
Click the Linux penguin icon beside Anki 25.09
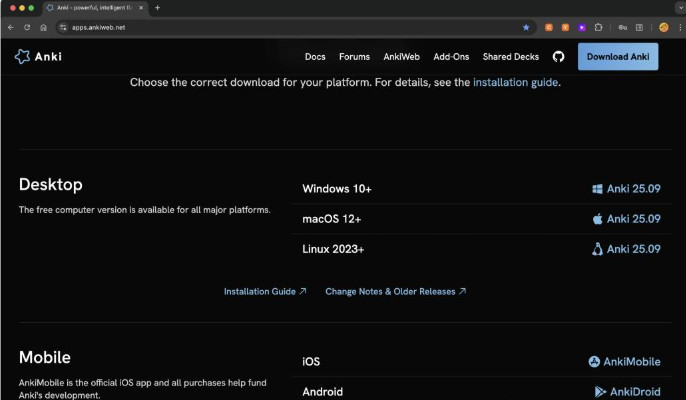pyautogui.click(x=597, y=249)
